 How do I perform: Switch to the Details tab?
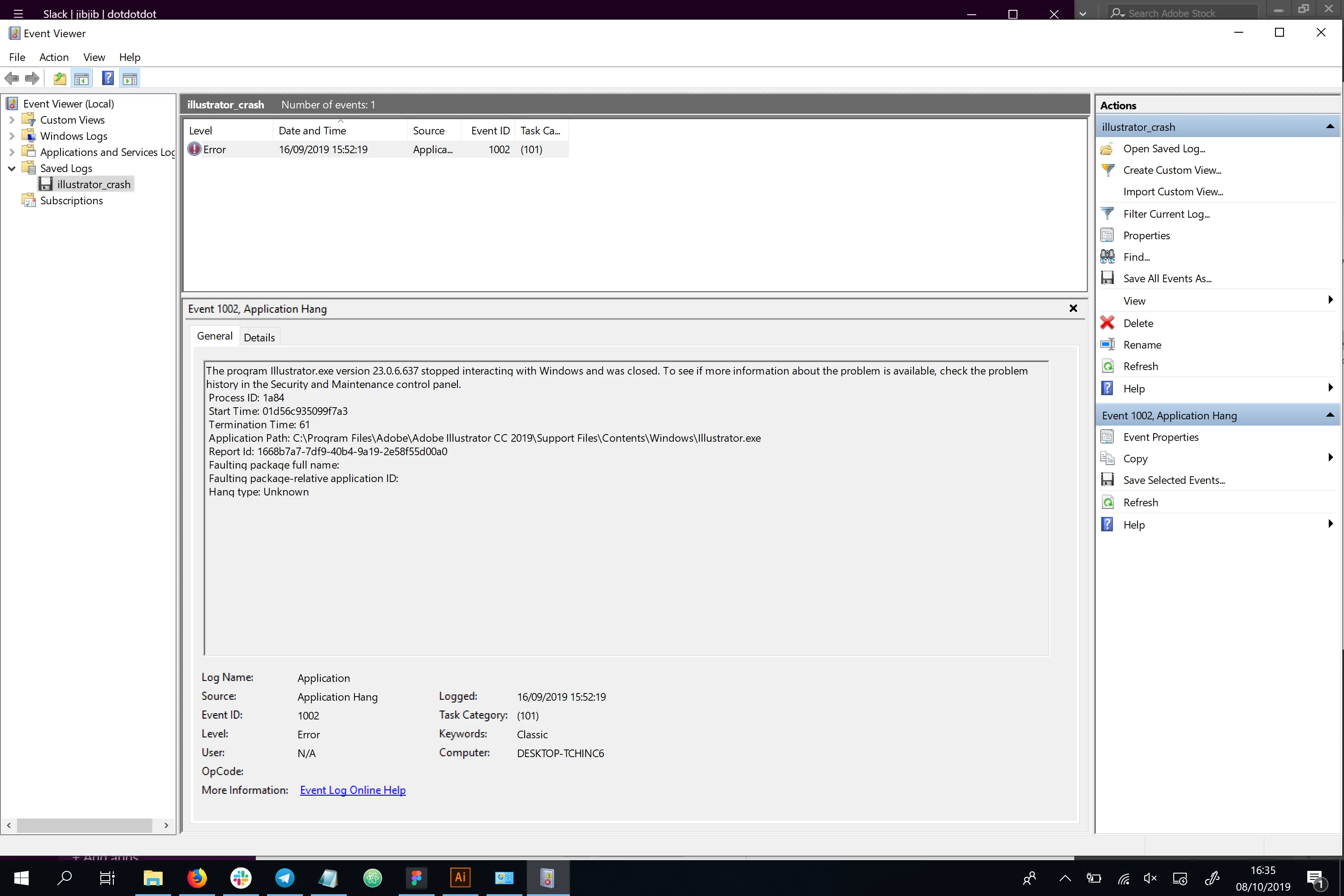(x=259, y=337)
